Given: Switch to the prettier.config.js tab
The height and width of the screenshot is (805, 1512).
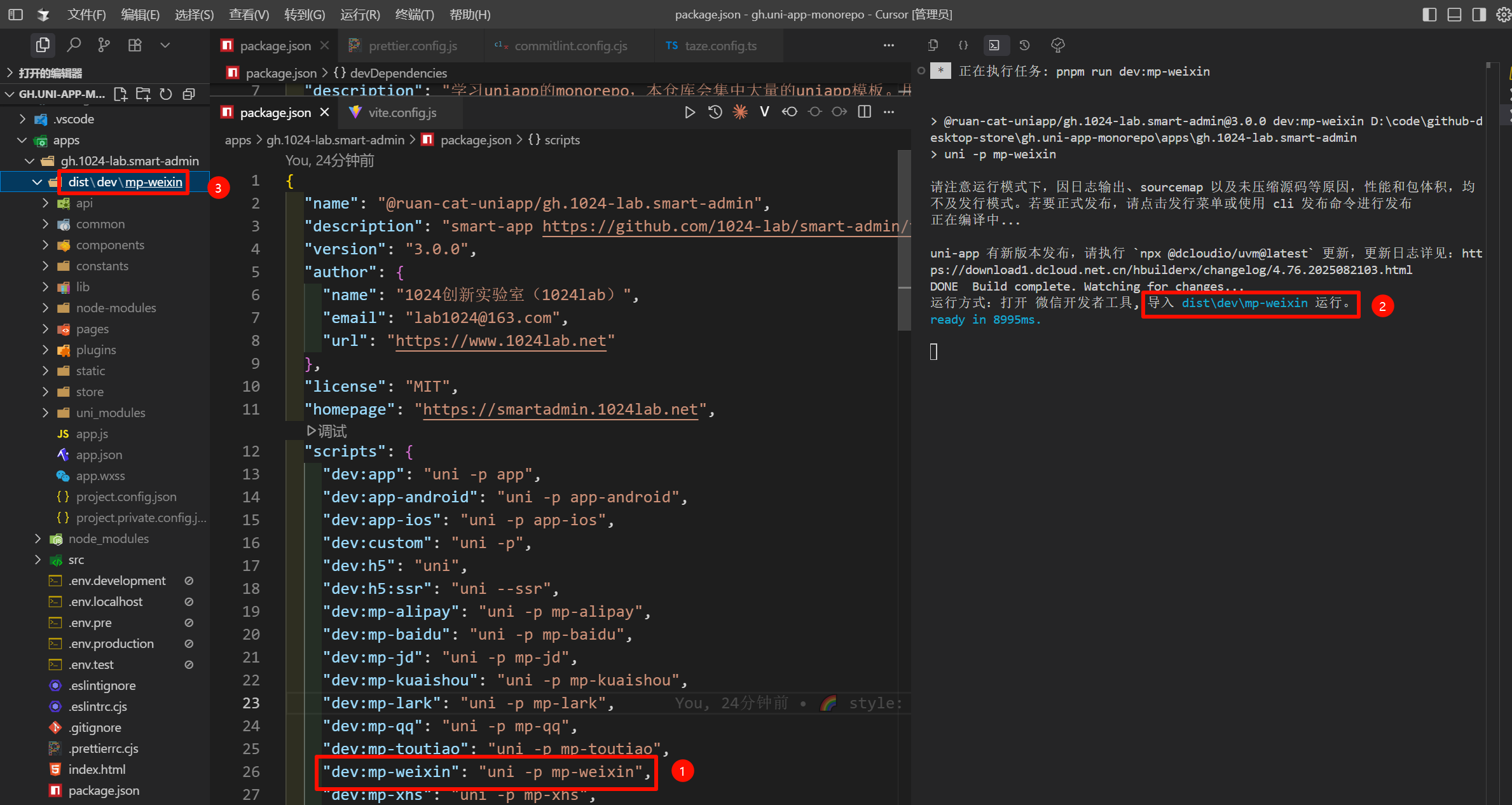Looking at the screenshot, I should [x=412, y=46].
